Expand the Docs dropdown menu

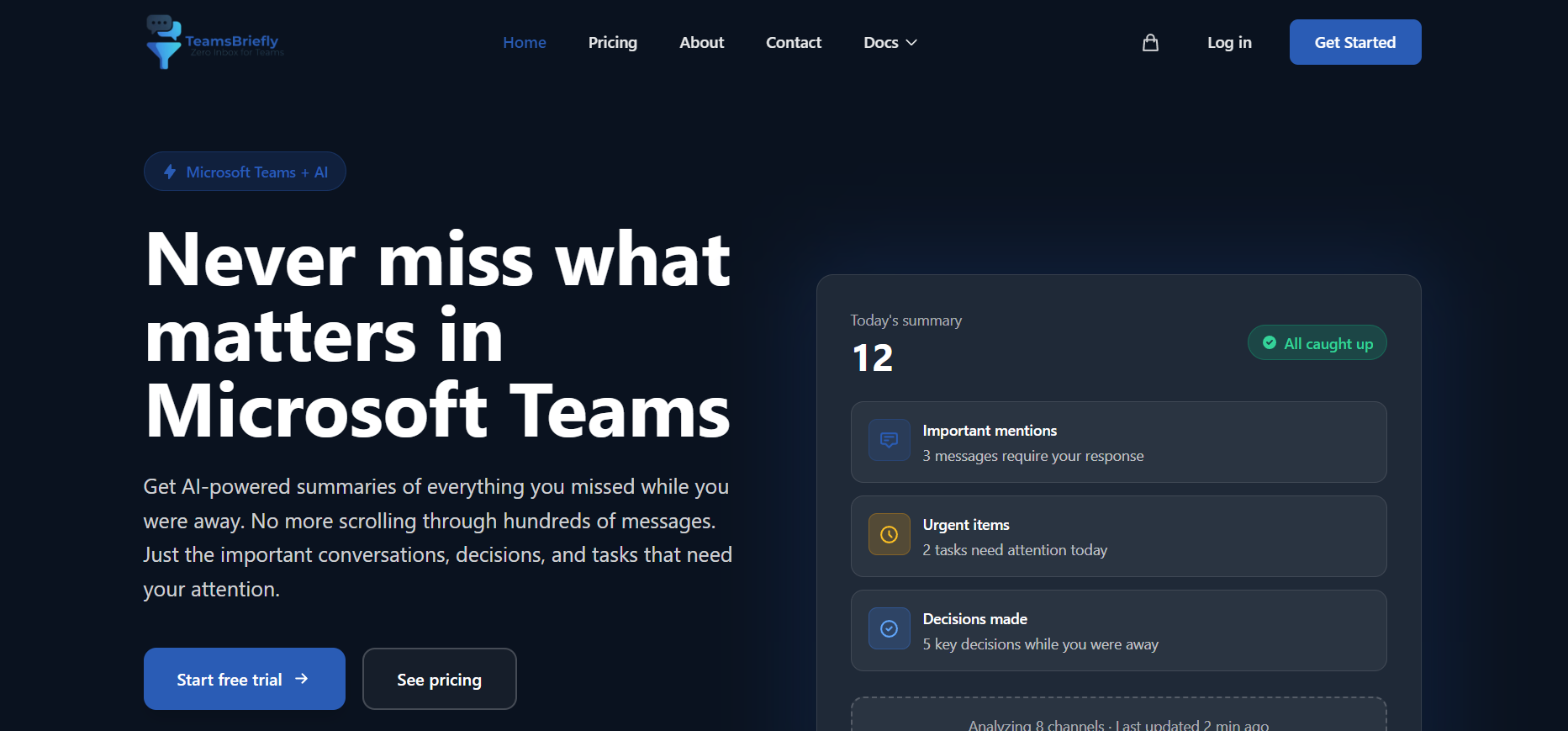coord(890,42)
